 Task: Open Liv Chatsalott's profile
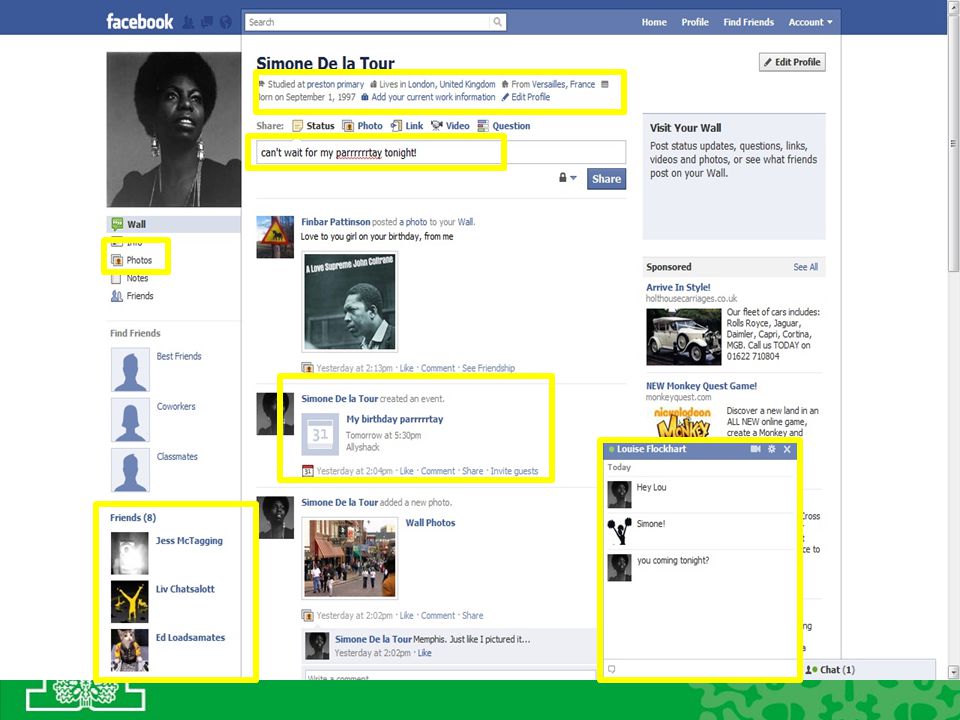tap(185, 589)
